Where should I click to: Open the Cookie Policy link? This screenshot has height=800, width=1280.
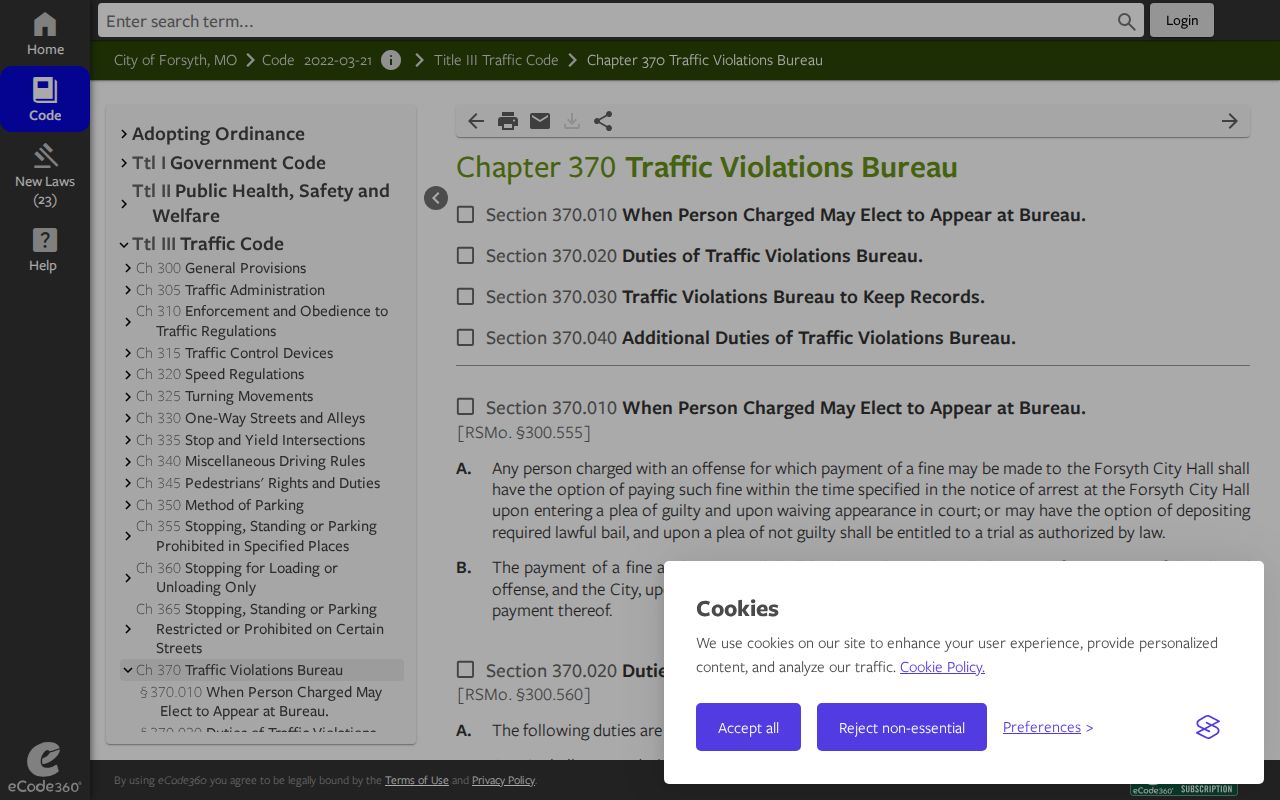942,667
